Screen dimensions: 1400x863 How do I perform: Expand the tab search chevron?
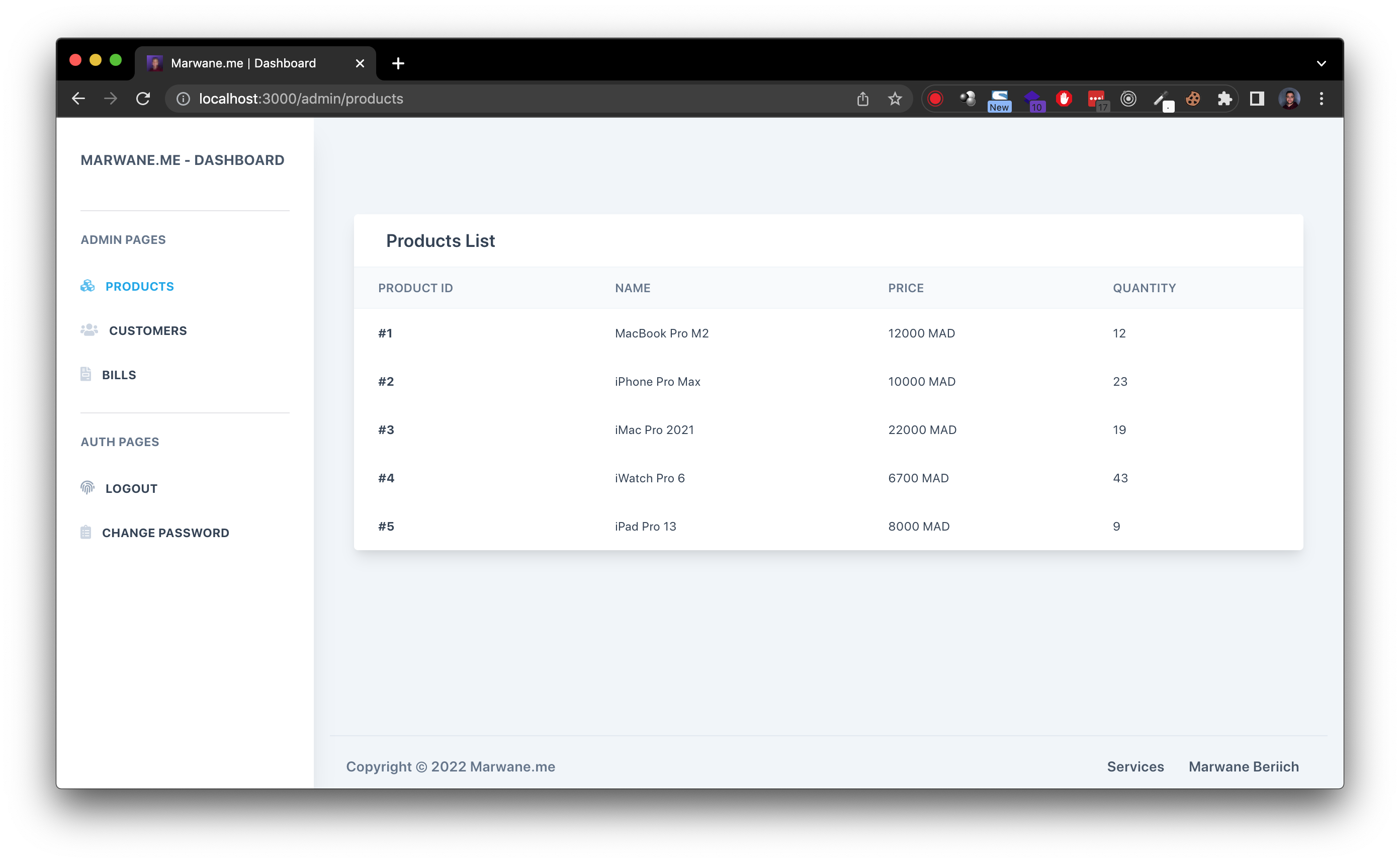(1321, 63)
